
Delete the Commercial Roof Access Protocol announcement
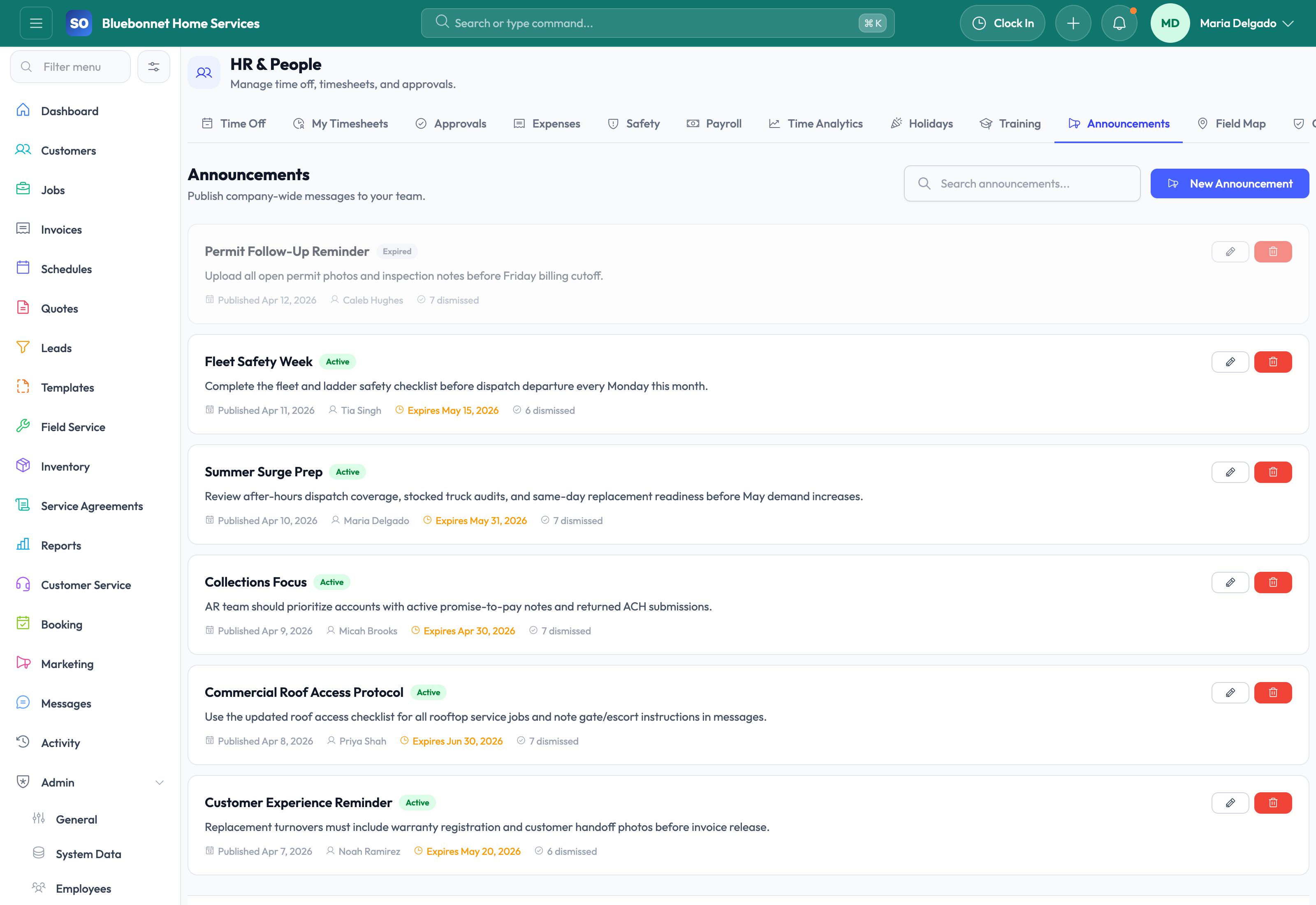pyautogui.click(x=1273, y=693)
